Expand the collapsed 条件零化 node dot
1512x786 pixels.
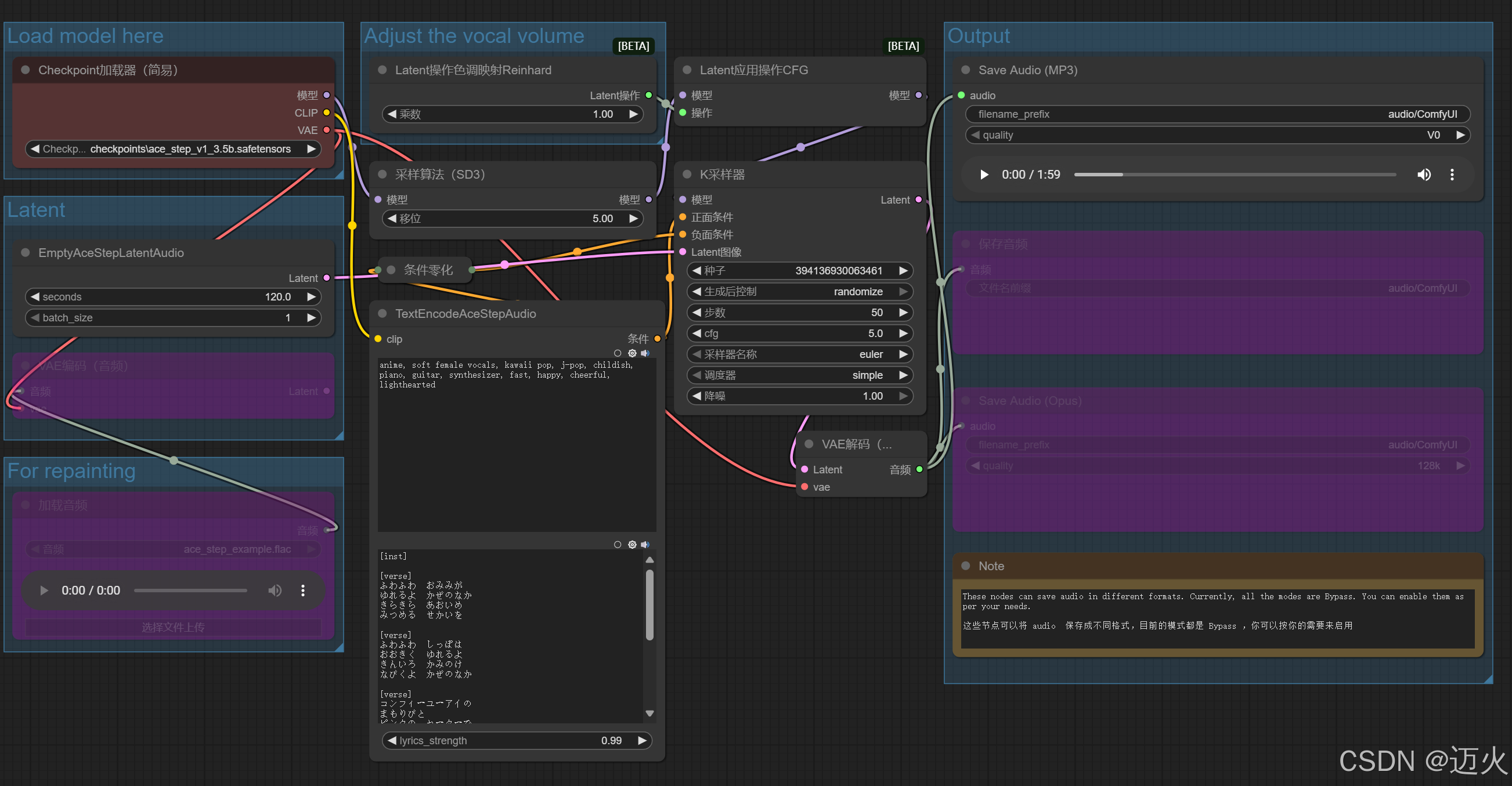point(391,270)
